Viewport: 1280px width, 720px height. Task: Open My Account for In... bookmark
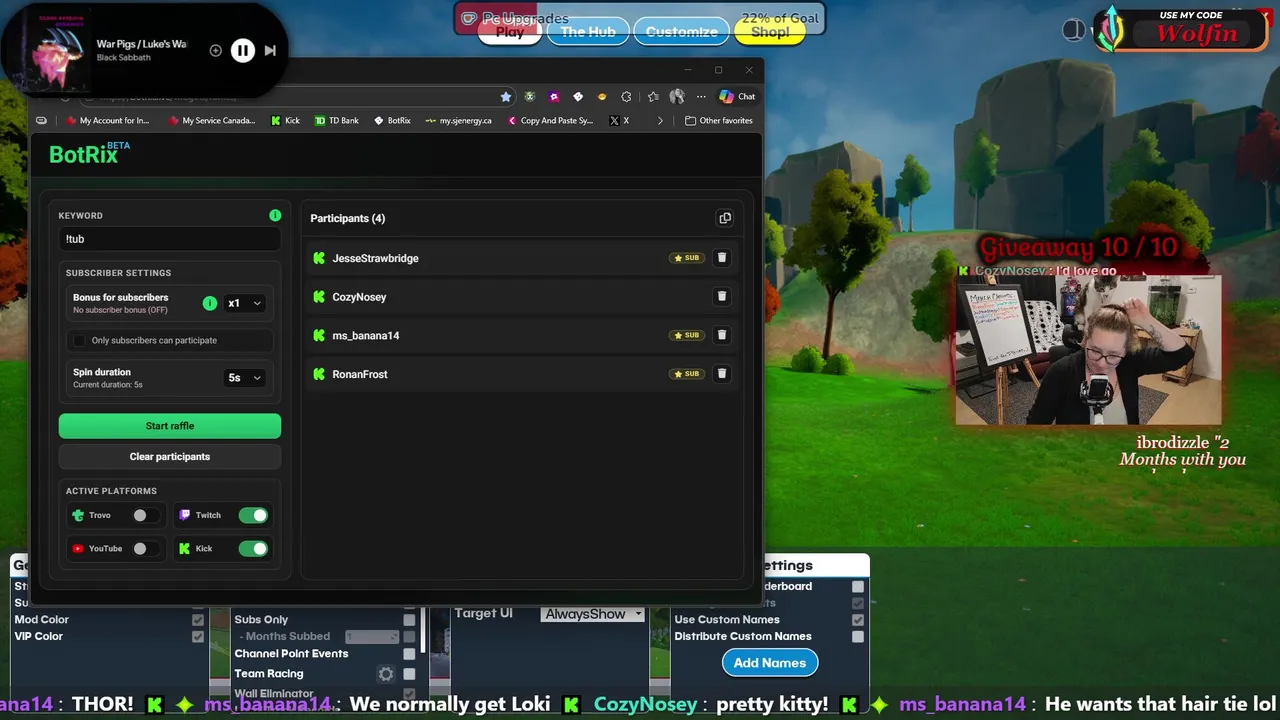pos(106,120)
